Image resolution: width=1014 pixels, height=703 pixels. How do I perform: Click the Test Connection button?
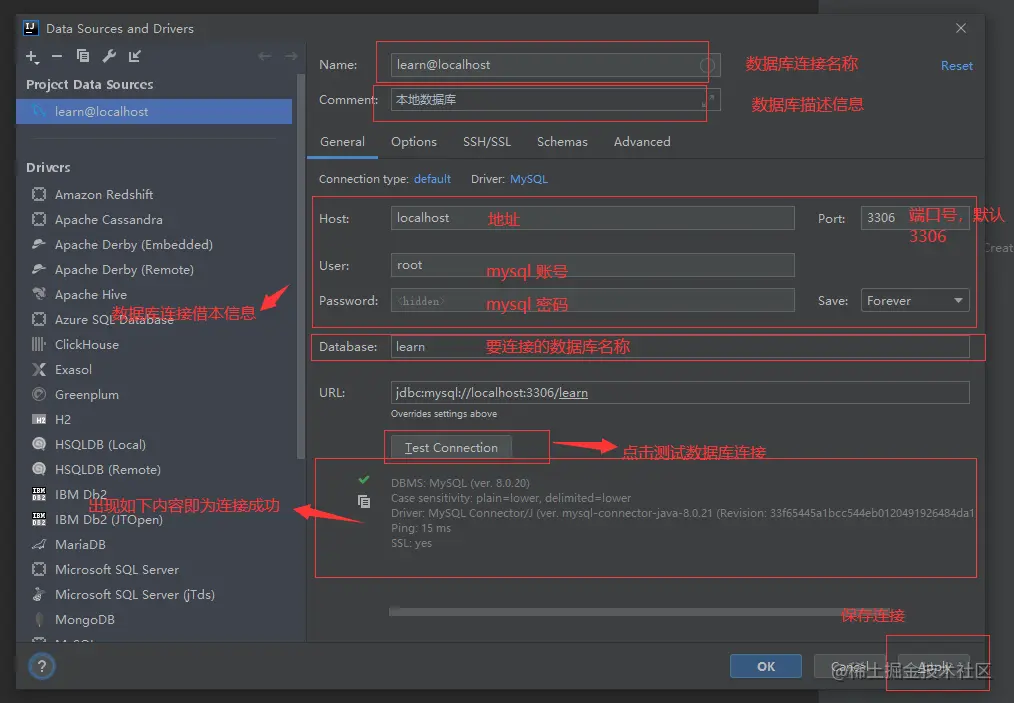click(x=451, y=448)
